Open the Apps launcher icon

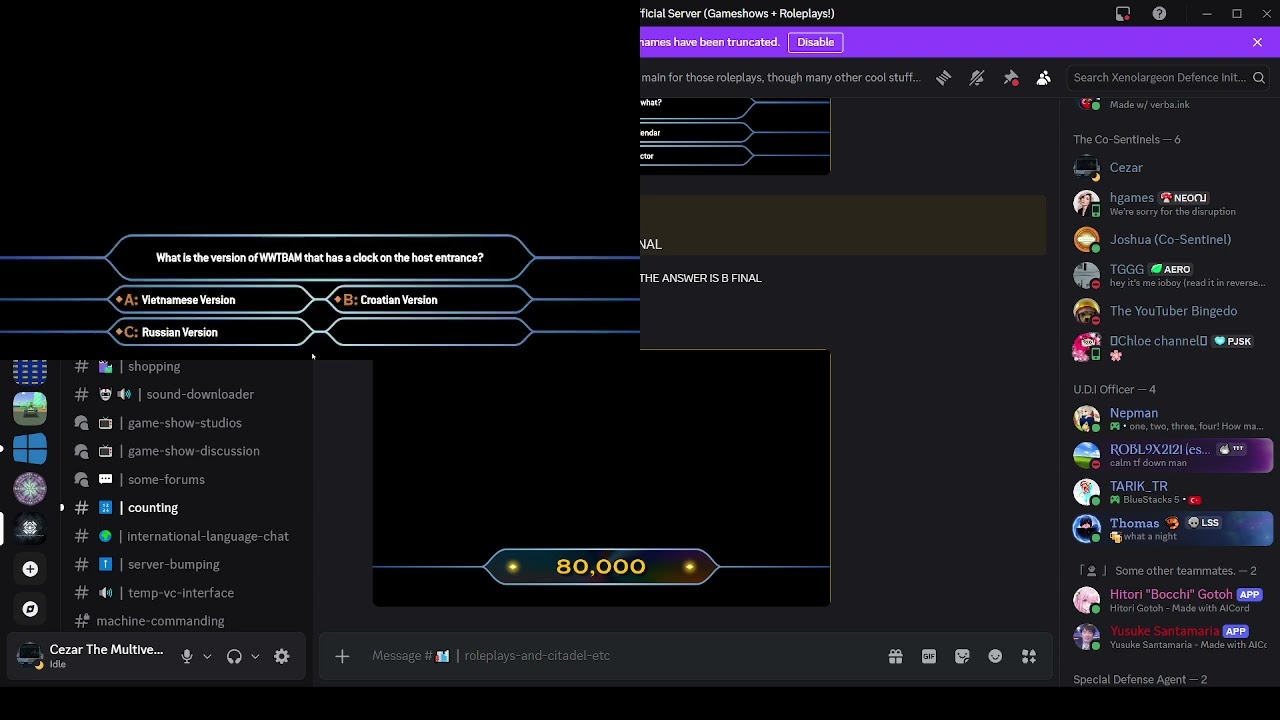coord(1029,656)
